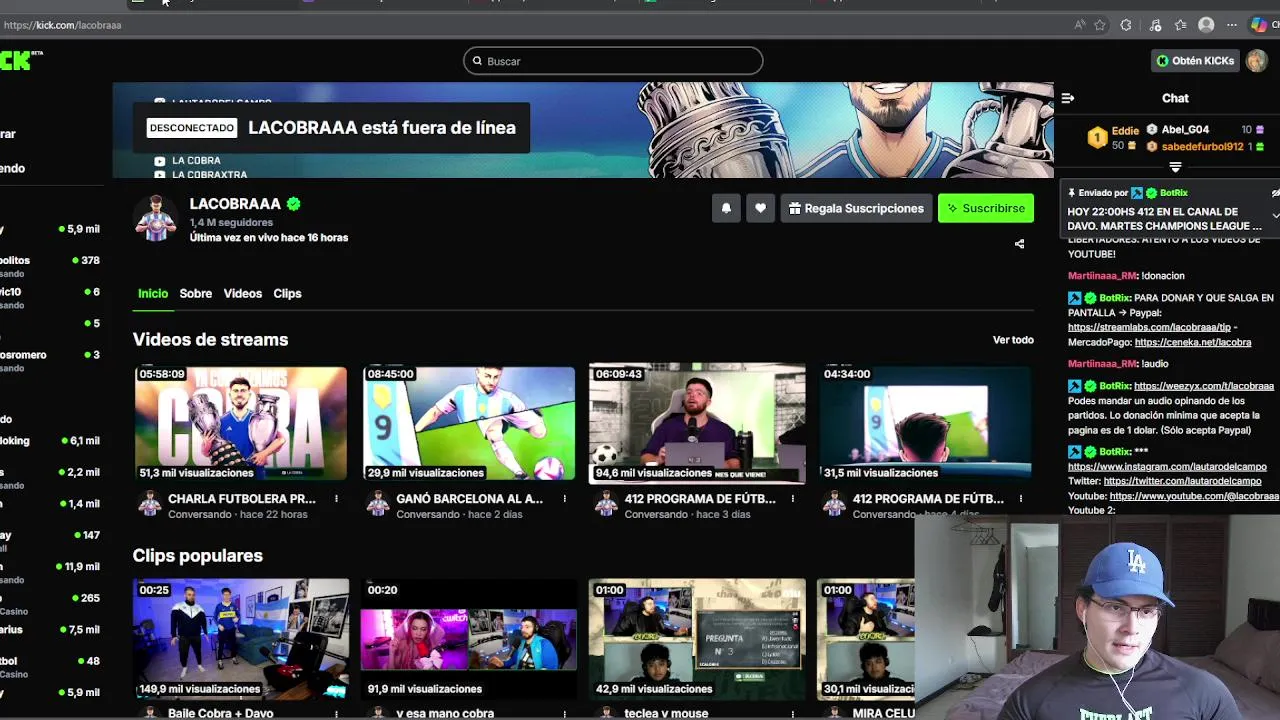Toggle notifications bell for LACOBRAAA
1280x720 pixels.
tap(726, 208)
